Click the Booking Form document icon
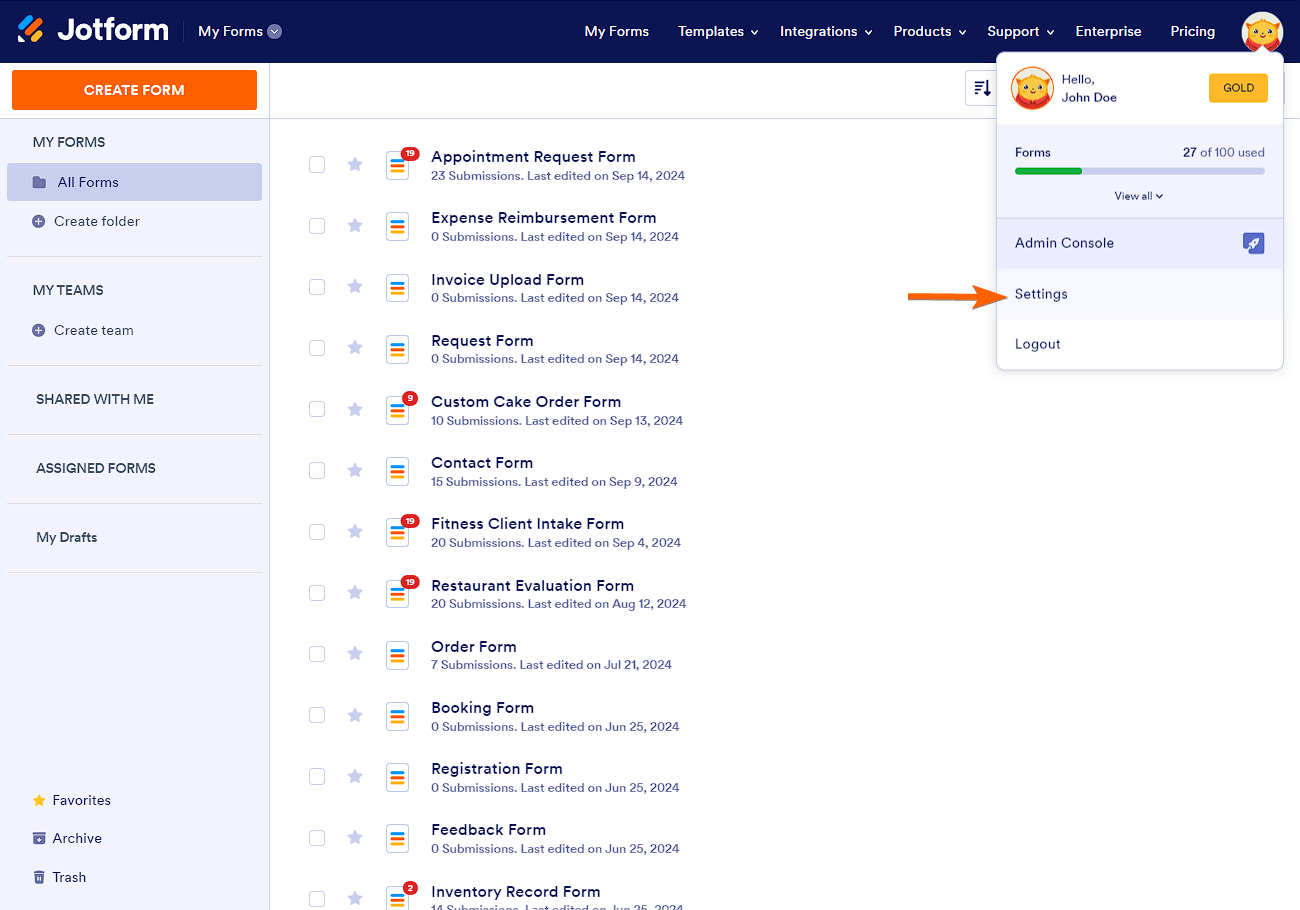Viewport: 1300px width, 910px height. point(398,716)
